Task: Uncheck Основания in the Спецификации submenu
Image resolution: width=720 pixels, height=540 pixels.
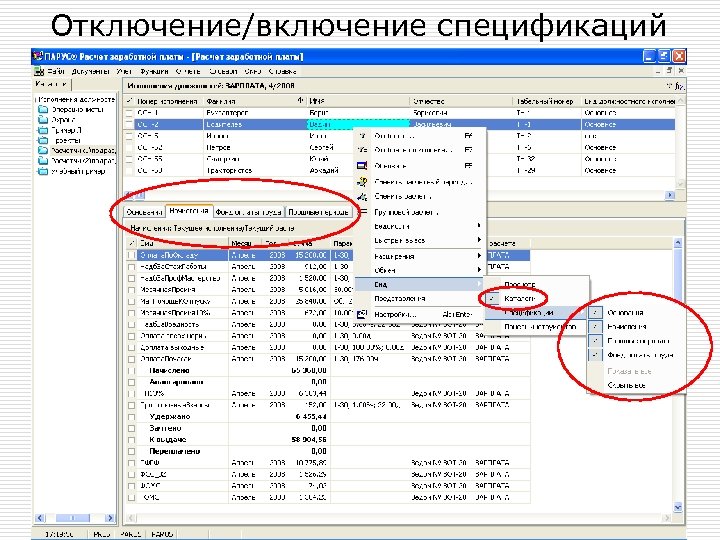Action: click(595, 312)
